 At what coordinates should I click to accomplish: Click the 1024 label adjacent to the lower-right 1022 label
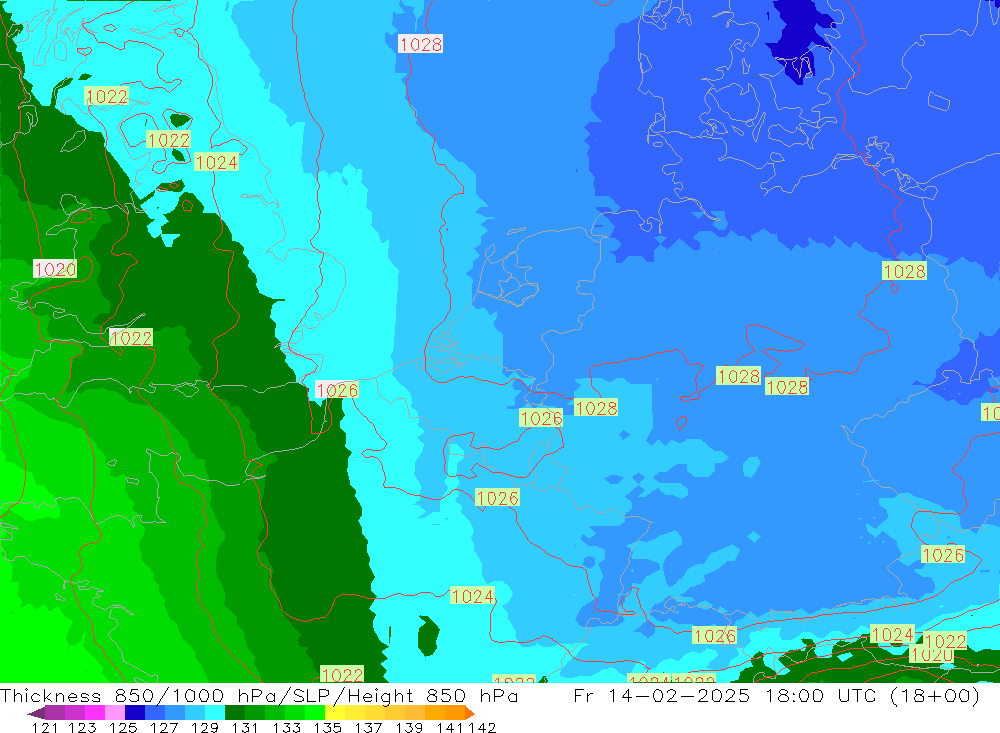coord(892,634)
